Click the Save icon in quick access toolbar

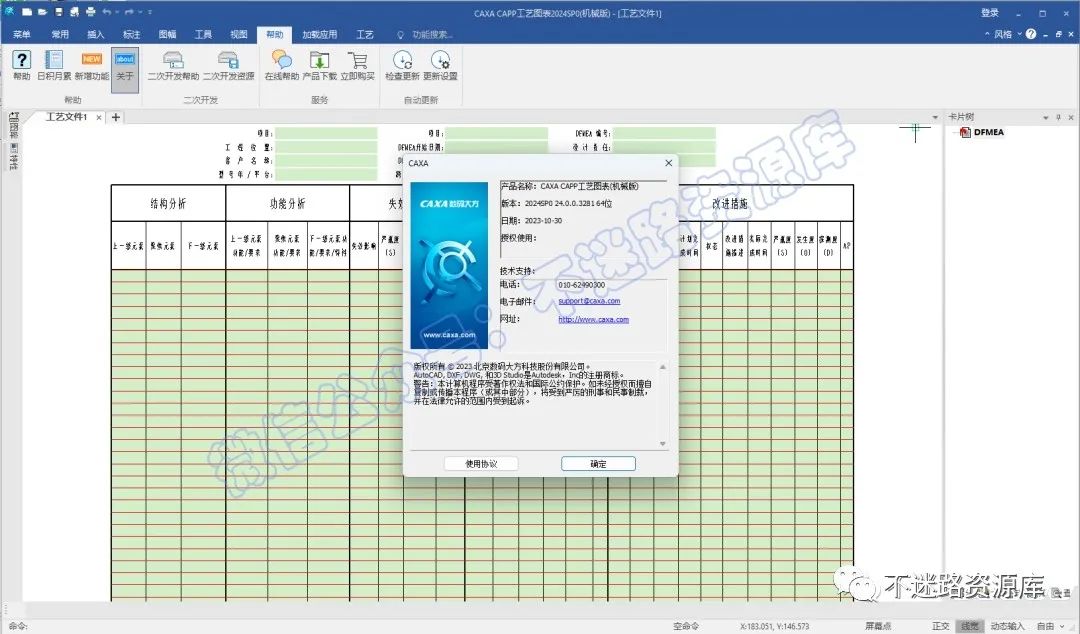[59, 12]
